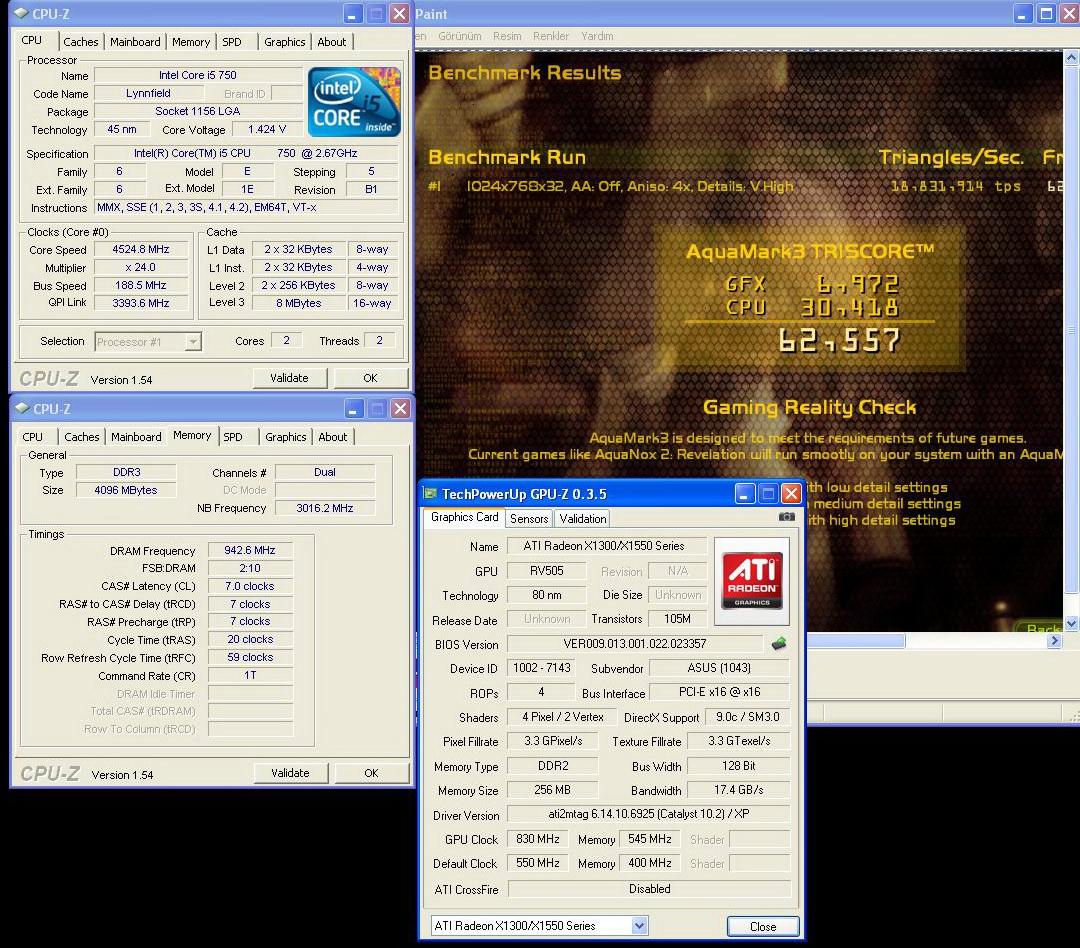Click OK in top CPU-Z window
Image resolution: width=1080 pixels, height=948 pixels.
[371, 378]
